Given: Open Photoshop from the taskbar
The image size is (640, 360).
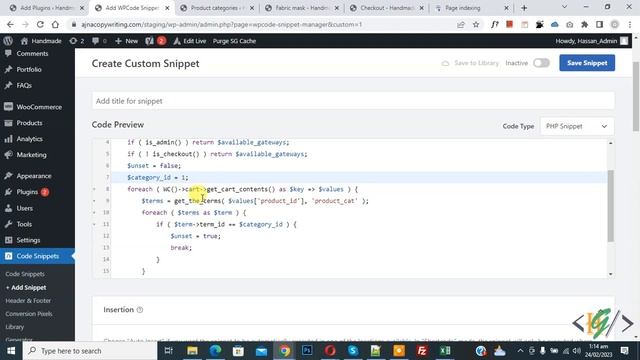Looking at the screenshot, I should point(307,351).
